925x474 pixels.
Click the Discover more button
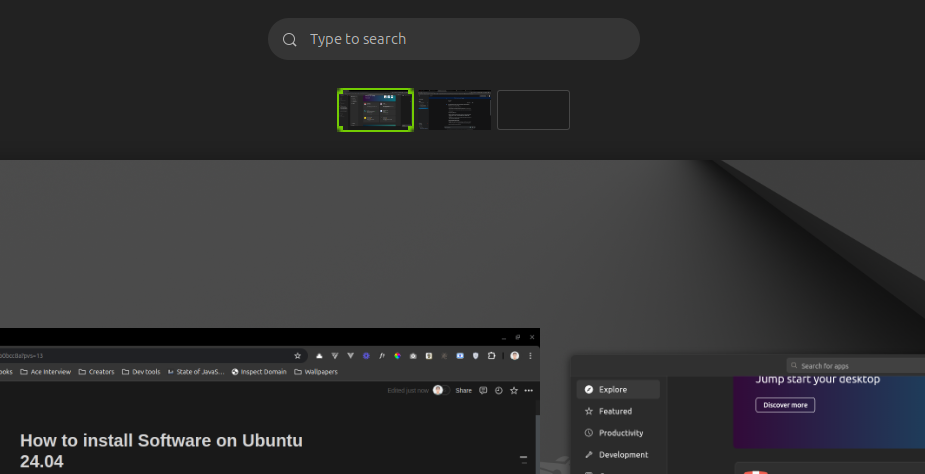[785, 405]
